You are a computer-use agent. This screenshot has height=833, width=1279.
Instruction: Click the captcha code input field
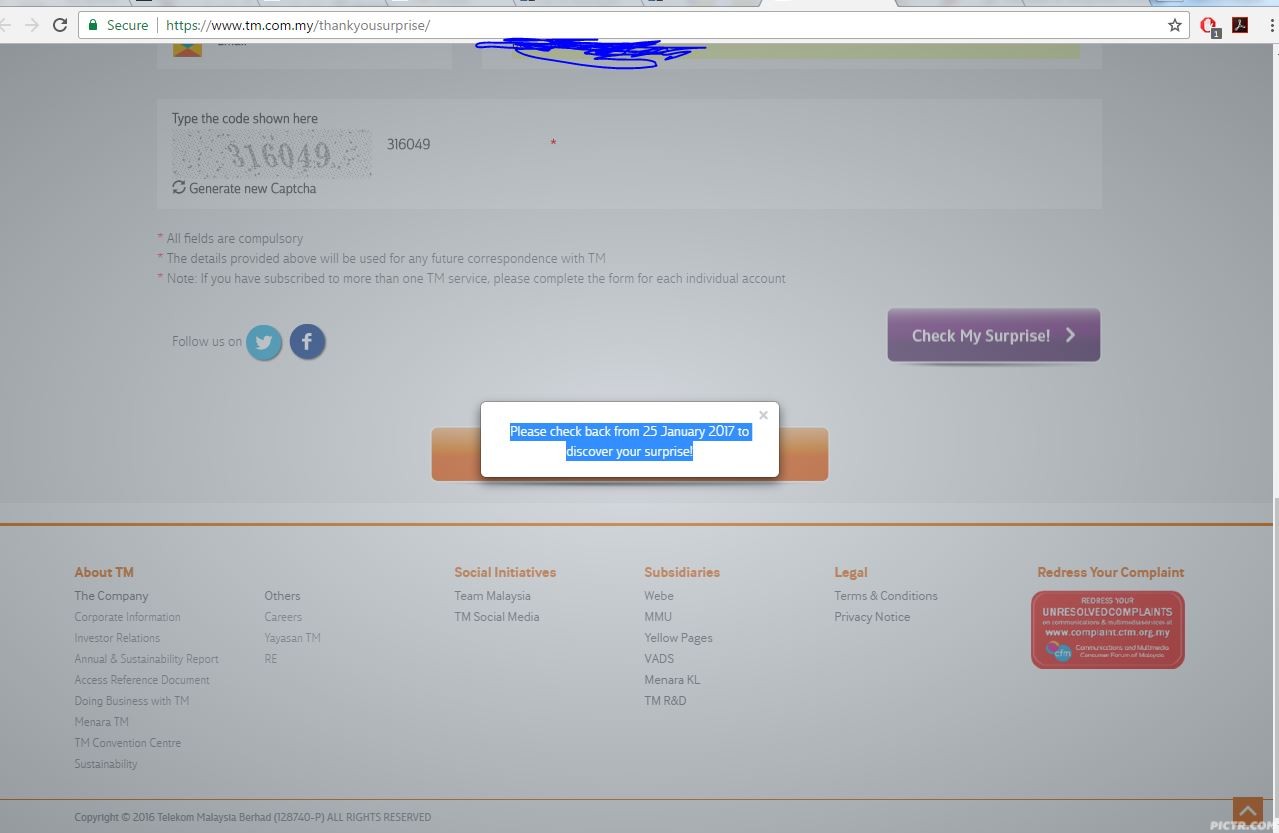click(x=460, y=145)
